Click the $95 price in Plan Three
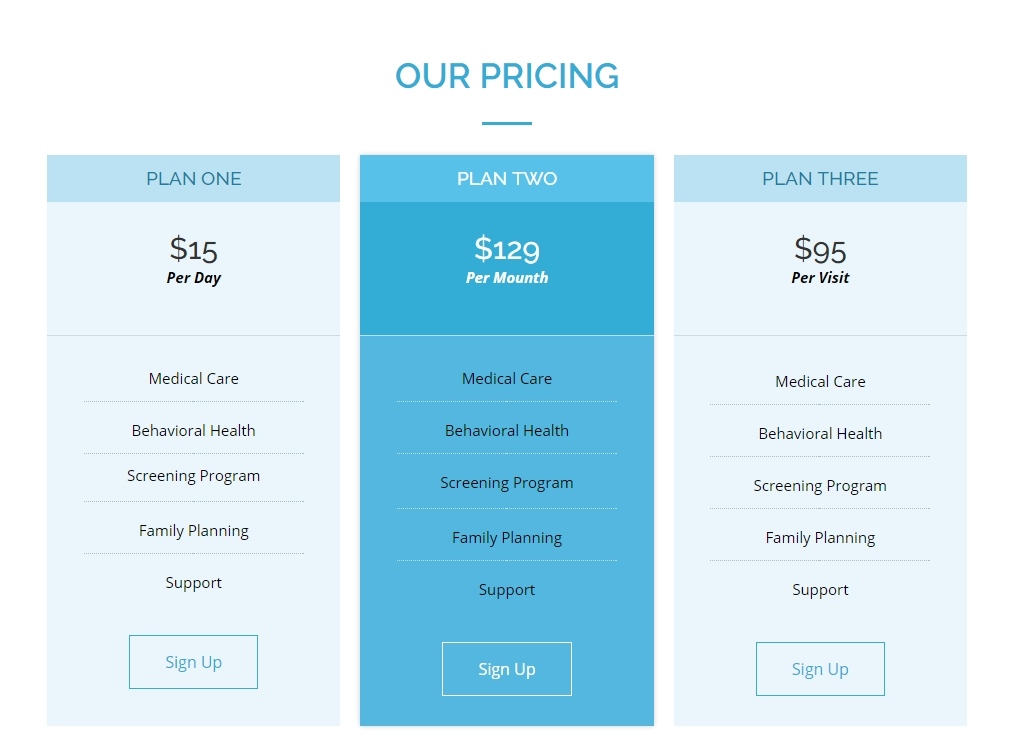The height and width of the screenshot is (756, 1014). click(820, 248)
